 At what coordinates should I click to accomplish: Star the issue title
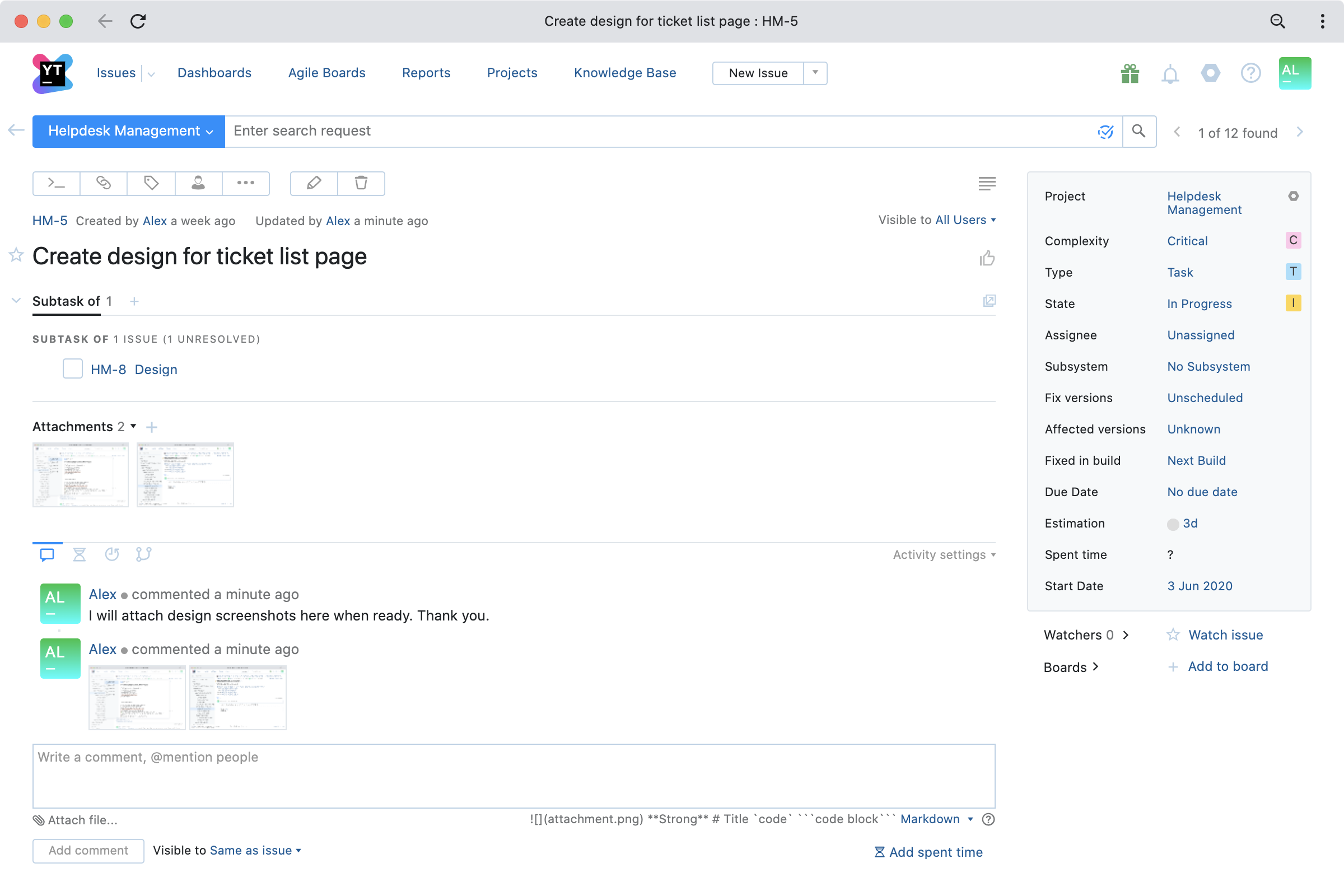[16, 255]
